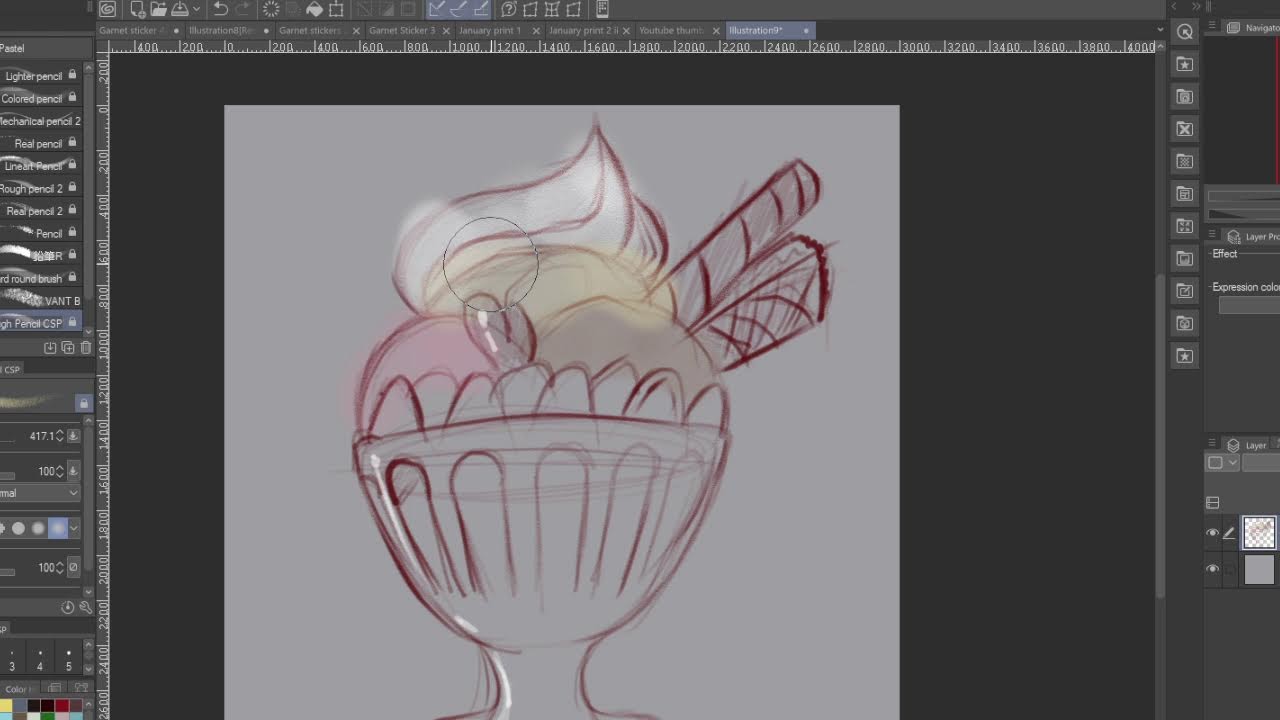Open brush size dynamics settings button

(73, 436)
